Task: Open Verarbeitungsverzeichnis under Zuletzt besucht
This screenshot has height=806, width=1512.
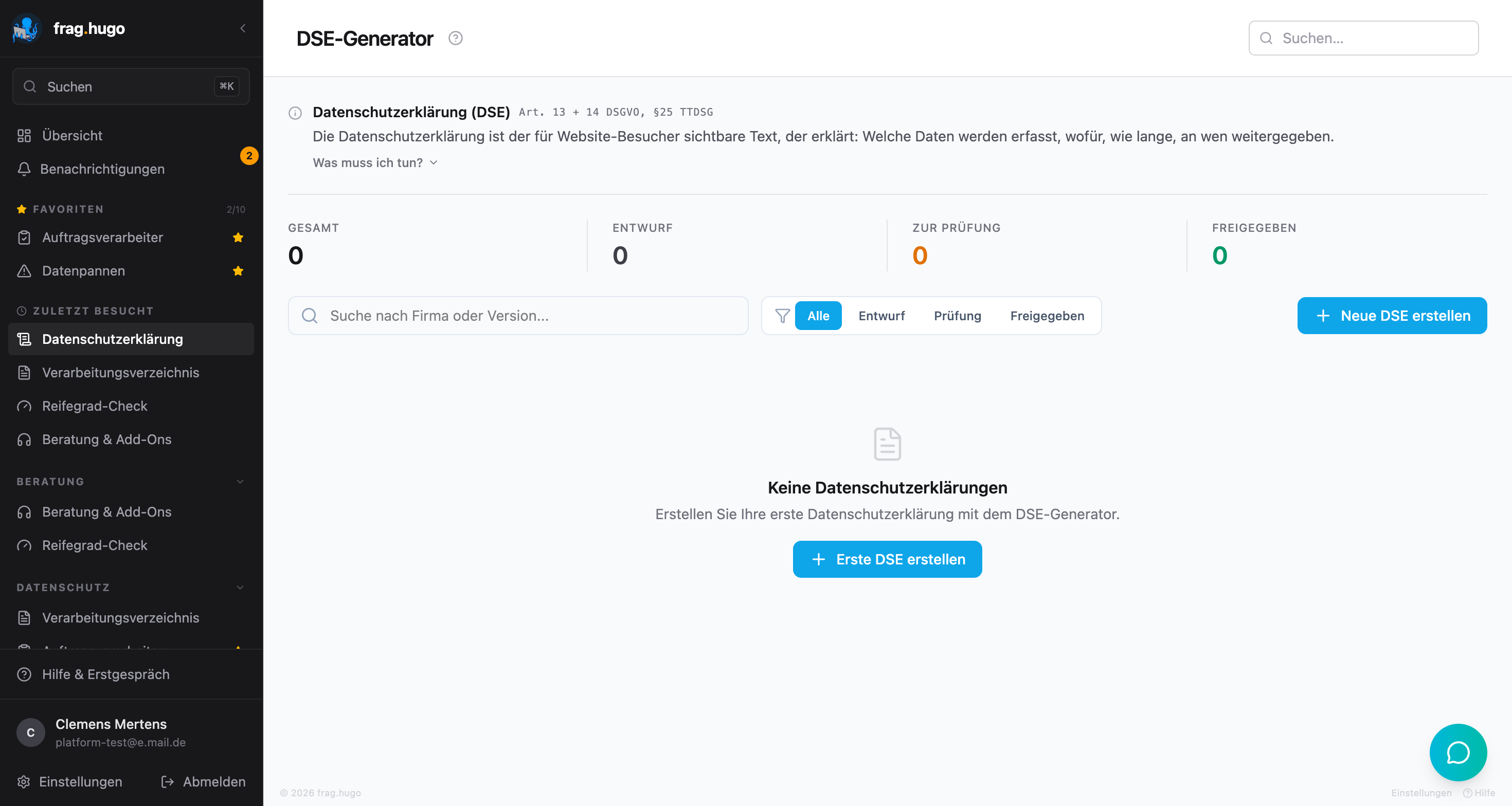Action: [x=130, y=373]
